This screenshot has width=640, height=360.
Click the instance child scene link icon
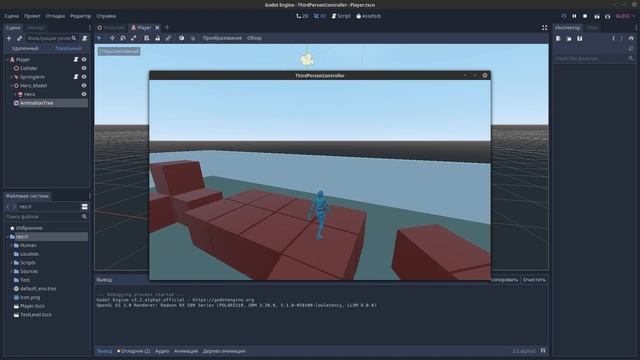pyautogui.click(x=19, y=38)
